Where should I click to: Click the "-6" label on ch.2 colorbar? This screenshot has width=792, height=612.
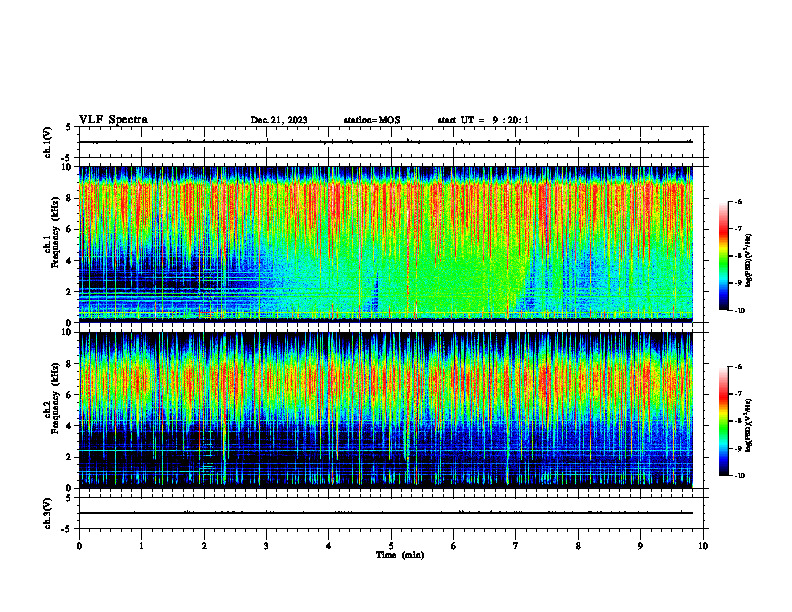click(x=738, y=367)
